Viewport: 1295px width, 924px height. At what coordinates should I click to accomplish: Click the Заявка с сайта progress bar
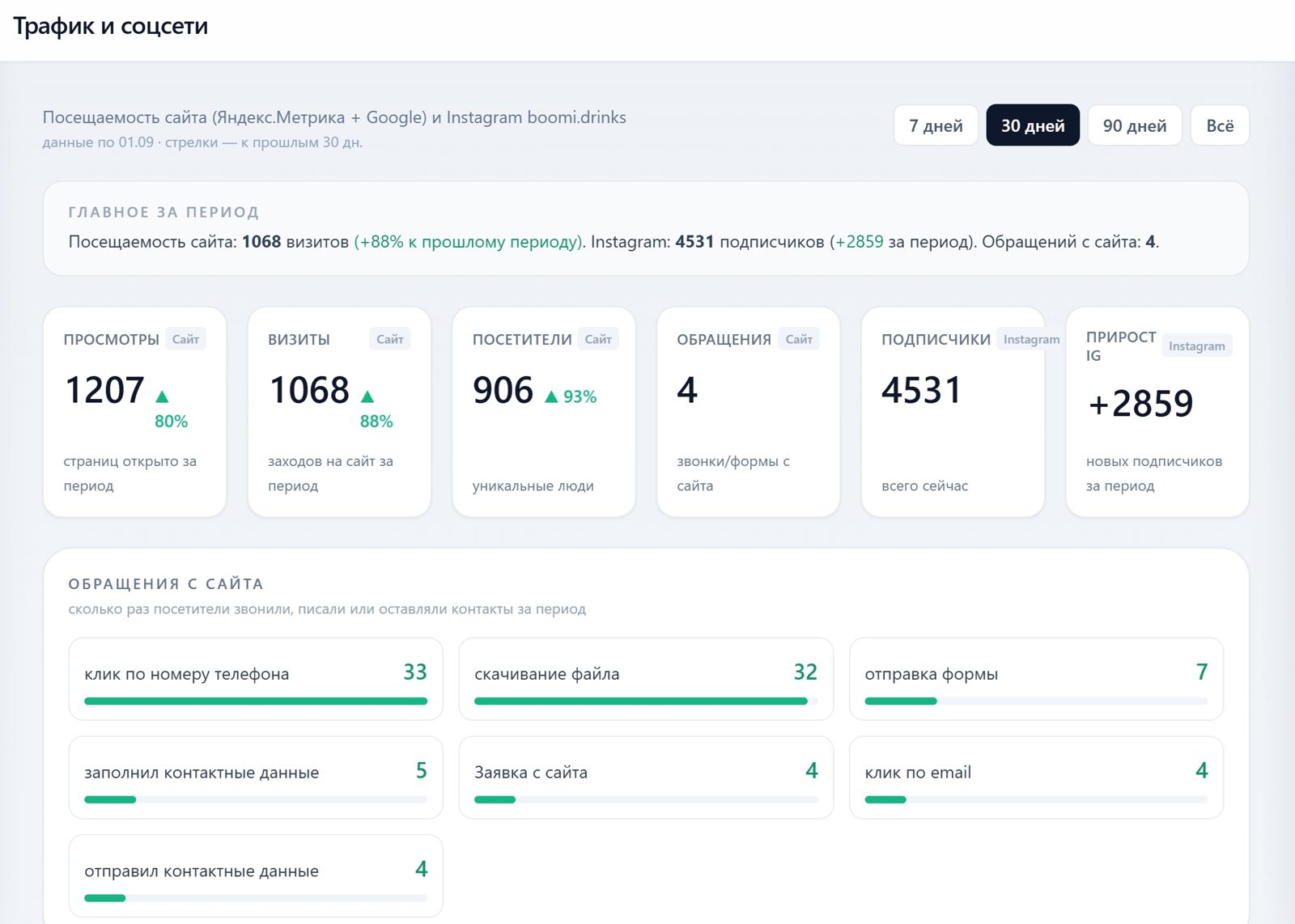tap(646, 800)
